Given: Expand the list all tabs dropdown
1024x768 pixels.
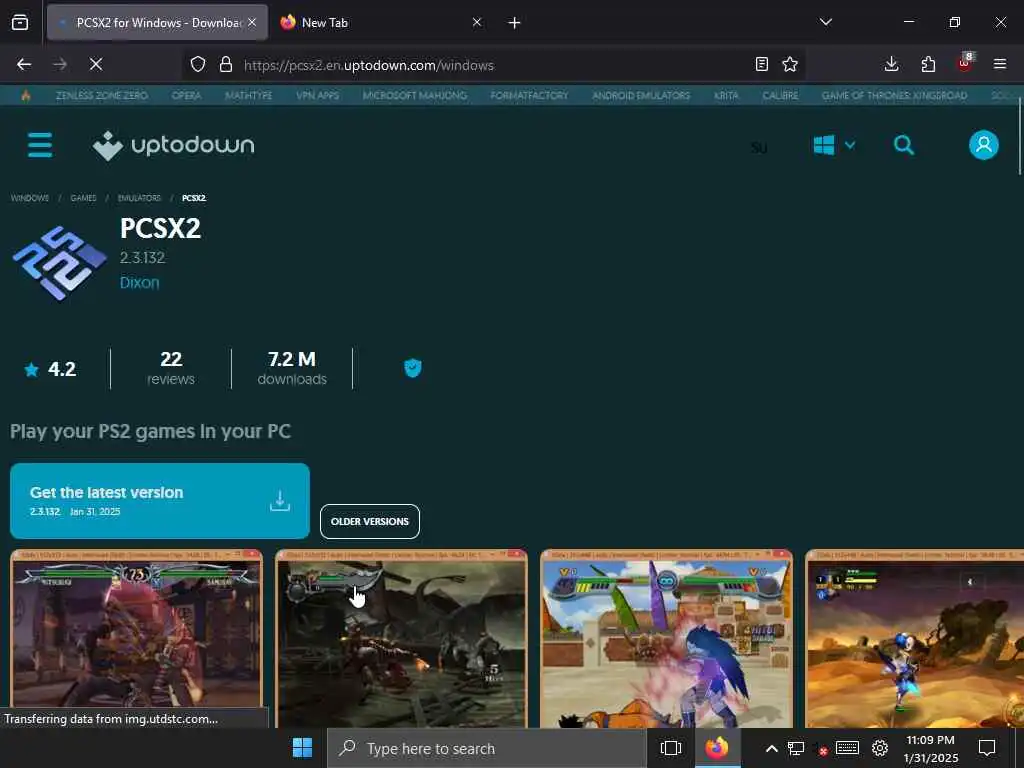Looking at the screenshot, I should pyautogui.click(x=825, y=22).
